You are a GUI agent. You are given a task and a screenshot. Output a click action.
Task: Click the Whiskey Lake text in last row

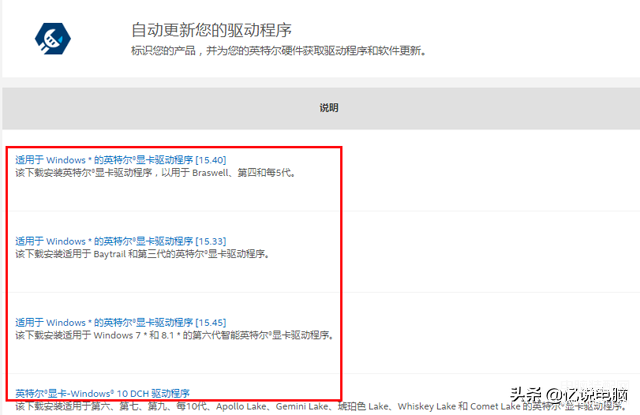tap(427, 406)
